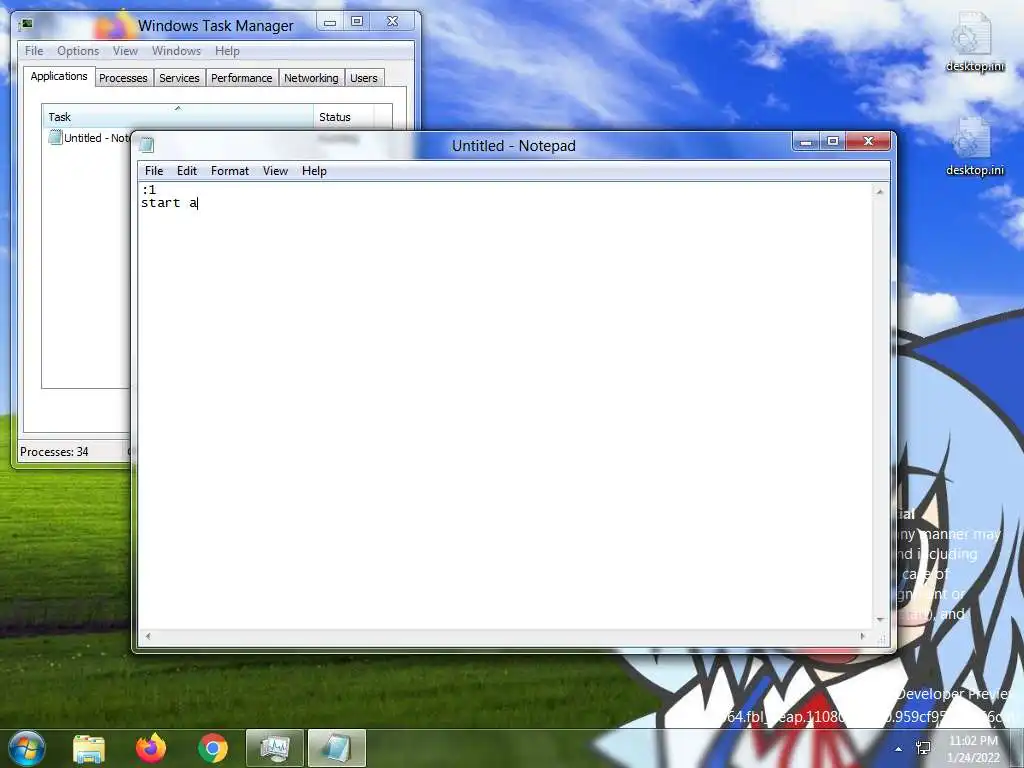Viewport: 1024px width, 768px height.
Task: Select the upper desktop.ini desktop icon
Action: [x=974, y=43]
